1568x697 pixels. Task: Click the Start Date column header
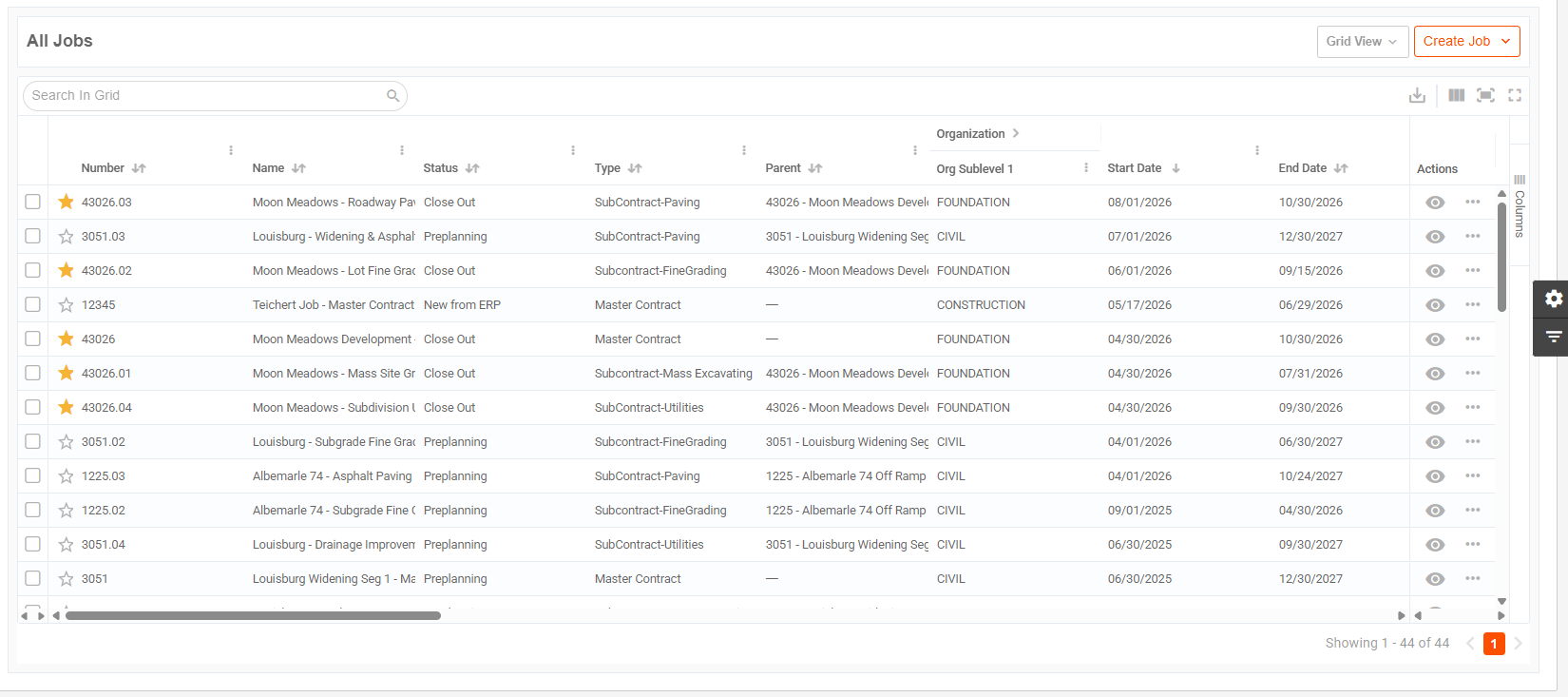pyautogui.click(x=1135, y=168)
